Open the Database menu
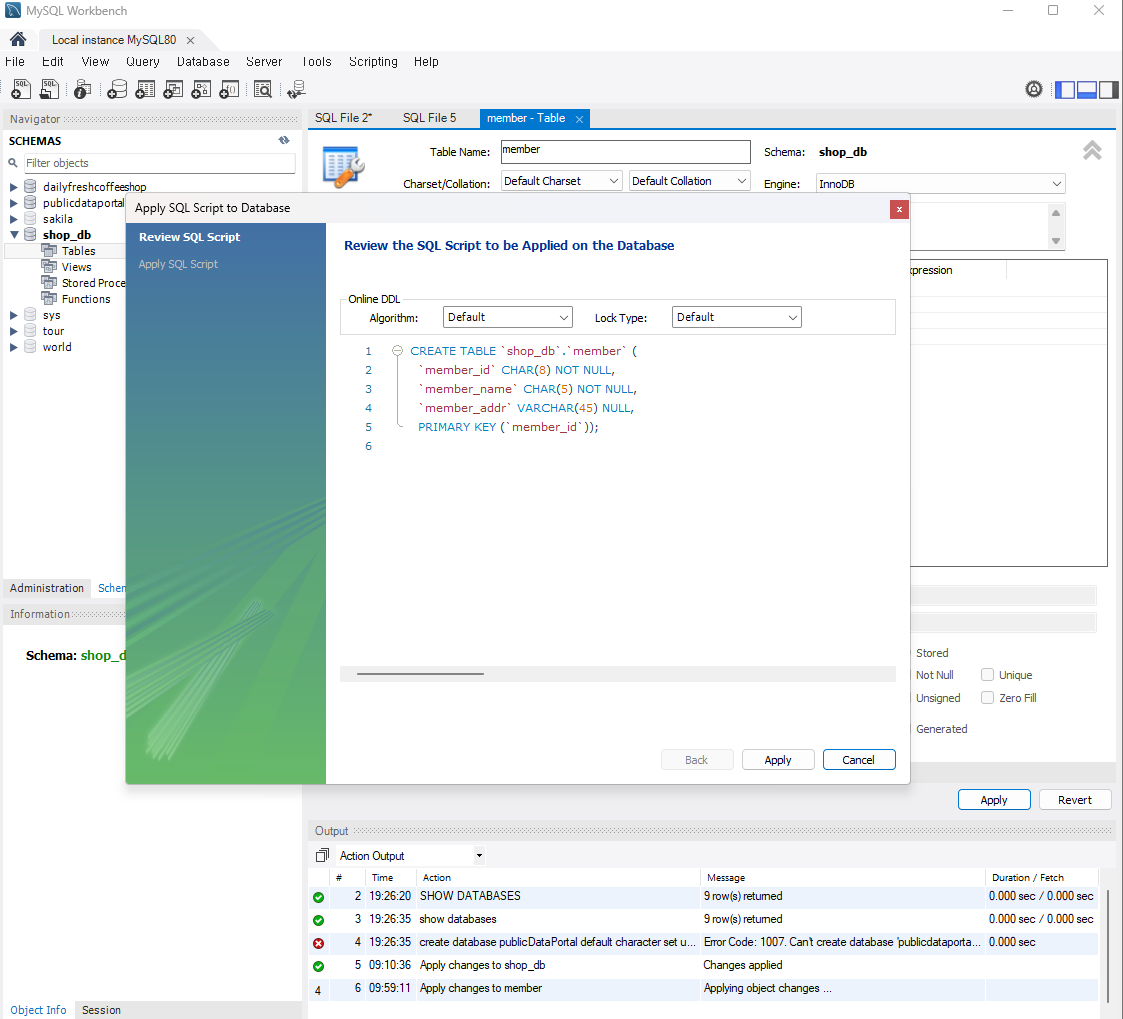The image size is (1123, 1019). [x=203, y=62]
